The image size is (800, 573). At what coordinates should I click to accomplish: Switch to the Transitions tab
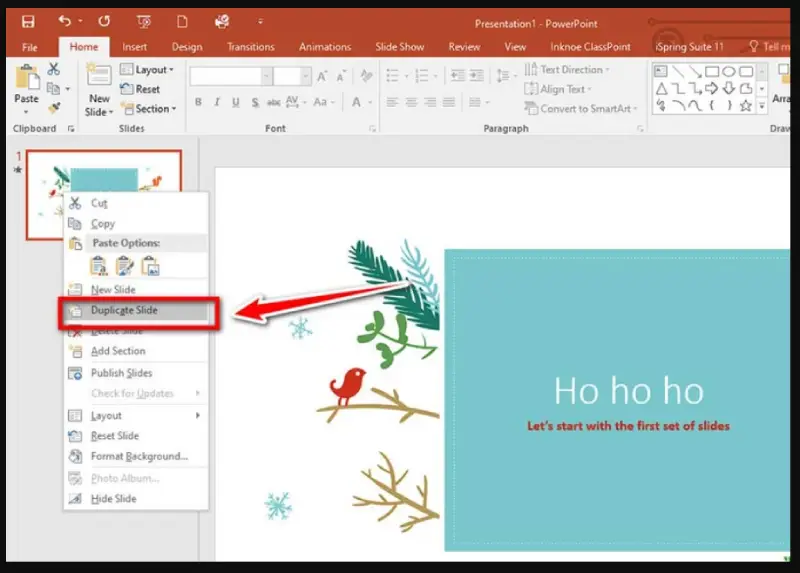point(251,47)
